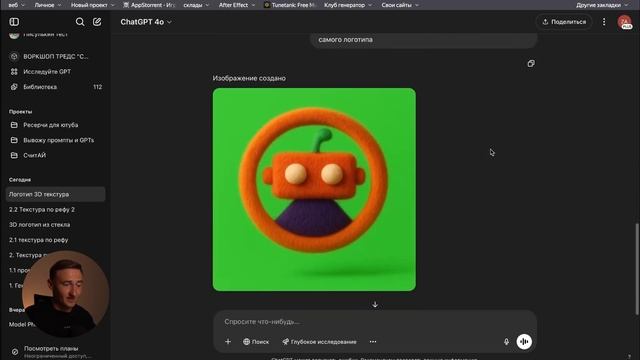The width and height of the screenshot is (640, 360).
Task: Open the user profile avatar
Action: 624,22
